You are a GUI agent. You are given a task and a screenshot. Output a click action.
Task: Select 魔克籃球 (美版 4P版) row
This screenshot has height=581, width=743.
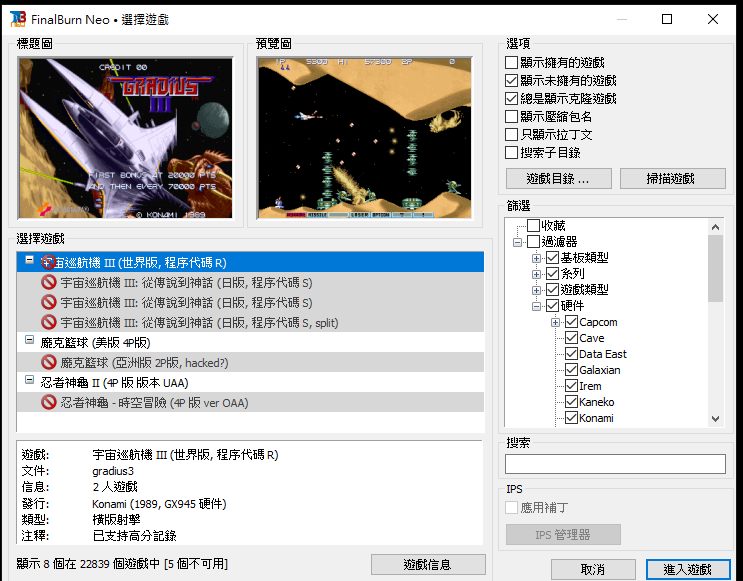(x=250, y=342)
